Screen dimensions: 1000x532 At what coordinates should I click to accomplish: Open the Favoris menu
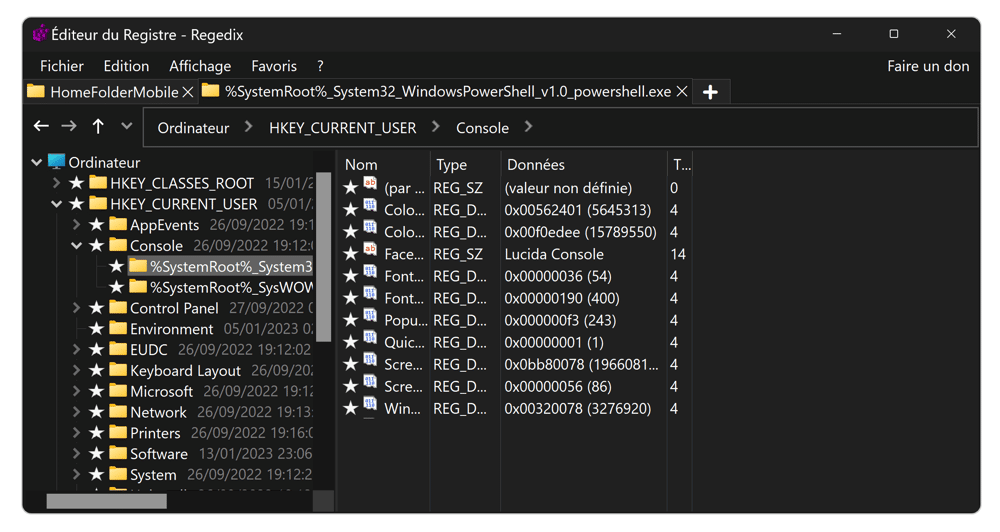[x=274, y=66]
